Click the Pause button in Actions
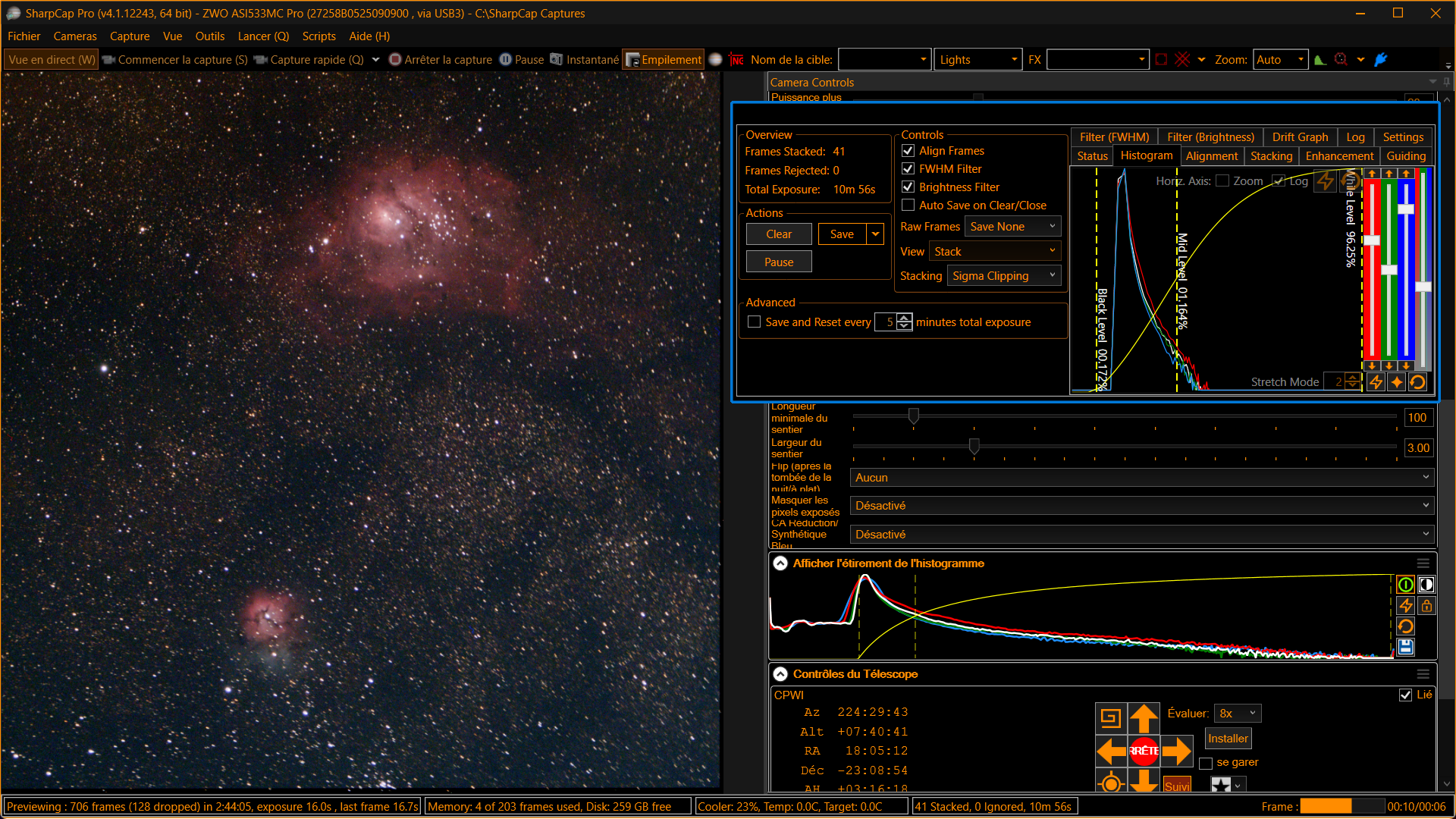Screen dimensions: 1456x819 (x=779, y=262)
